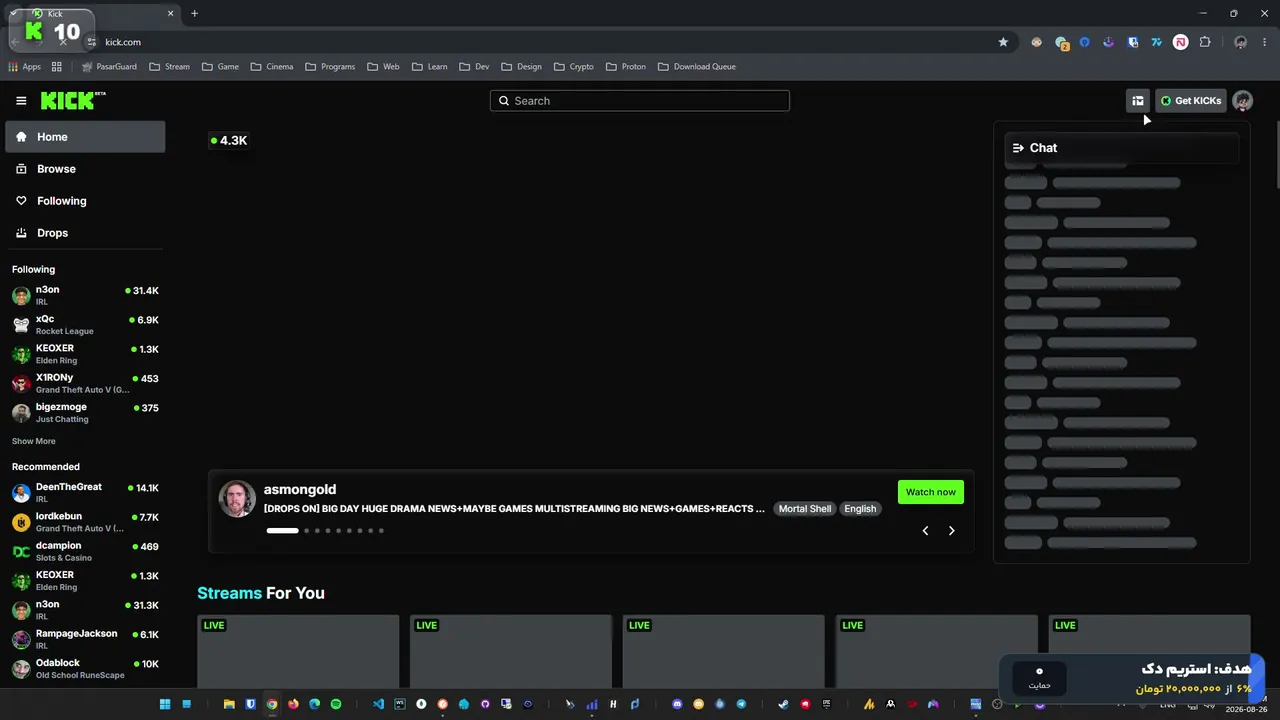The image size is (1280, 720).
Task: Click the RampageJackson channel name
Action: coord(77,634)
